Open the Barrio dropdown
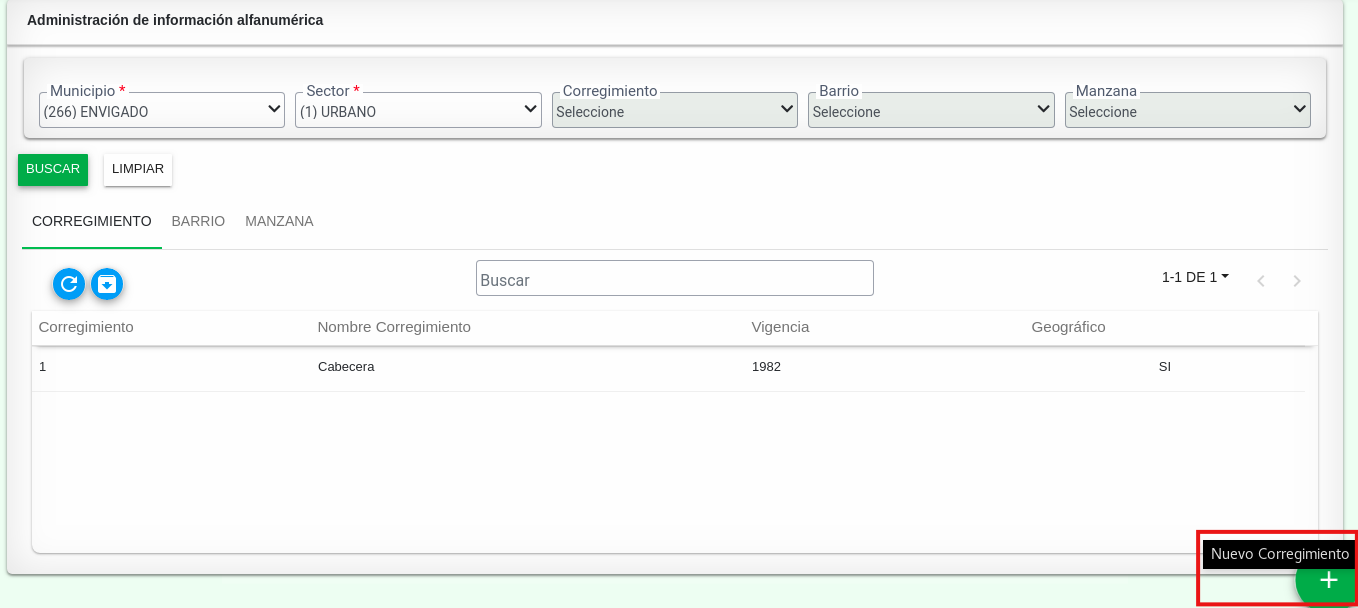 pos(931,110)
